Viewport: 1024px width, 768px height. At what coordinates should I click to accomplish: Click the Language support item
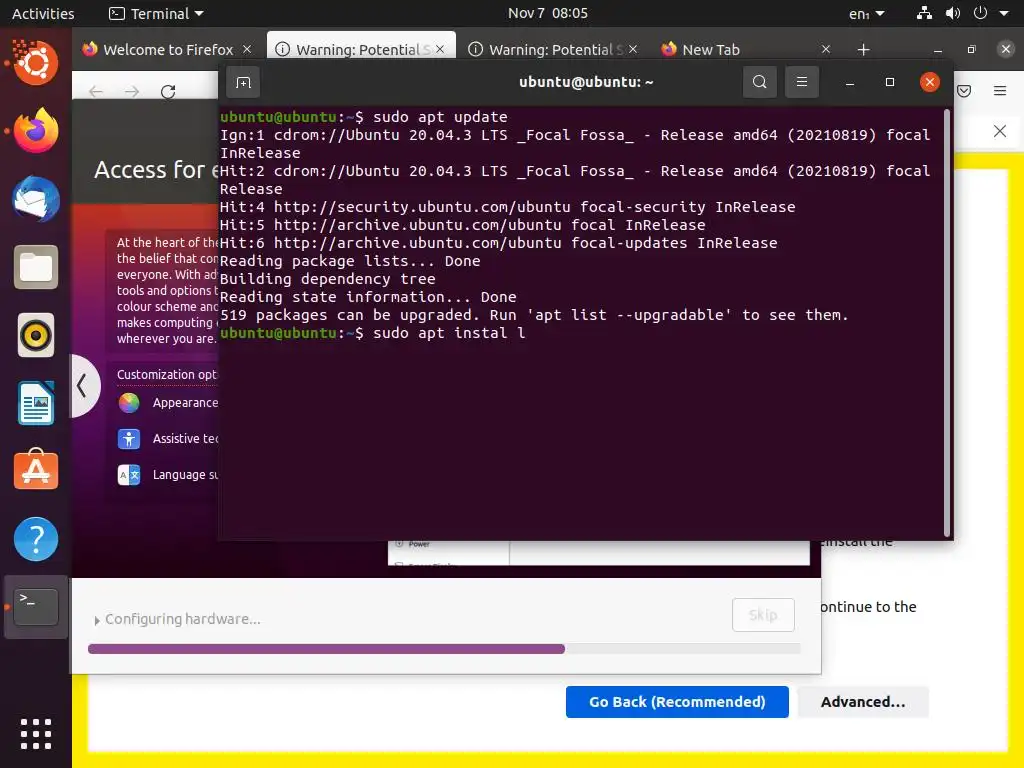click(168, 475)
